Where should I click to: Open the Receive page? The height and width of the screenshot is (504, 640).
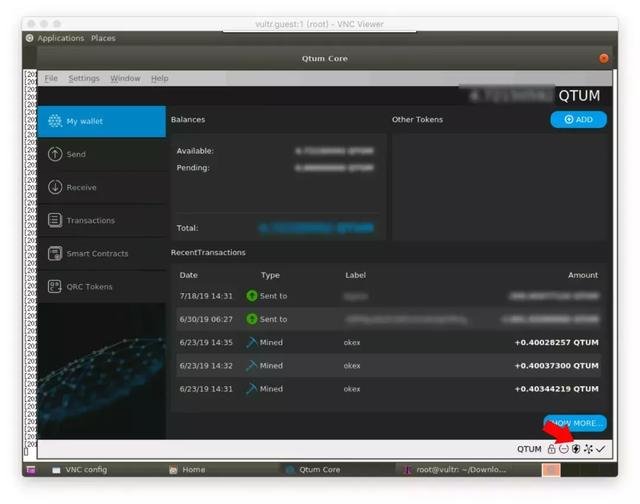[x=101, y=187]
